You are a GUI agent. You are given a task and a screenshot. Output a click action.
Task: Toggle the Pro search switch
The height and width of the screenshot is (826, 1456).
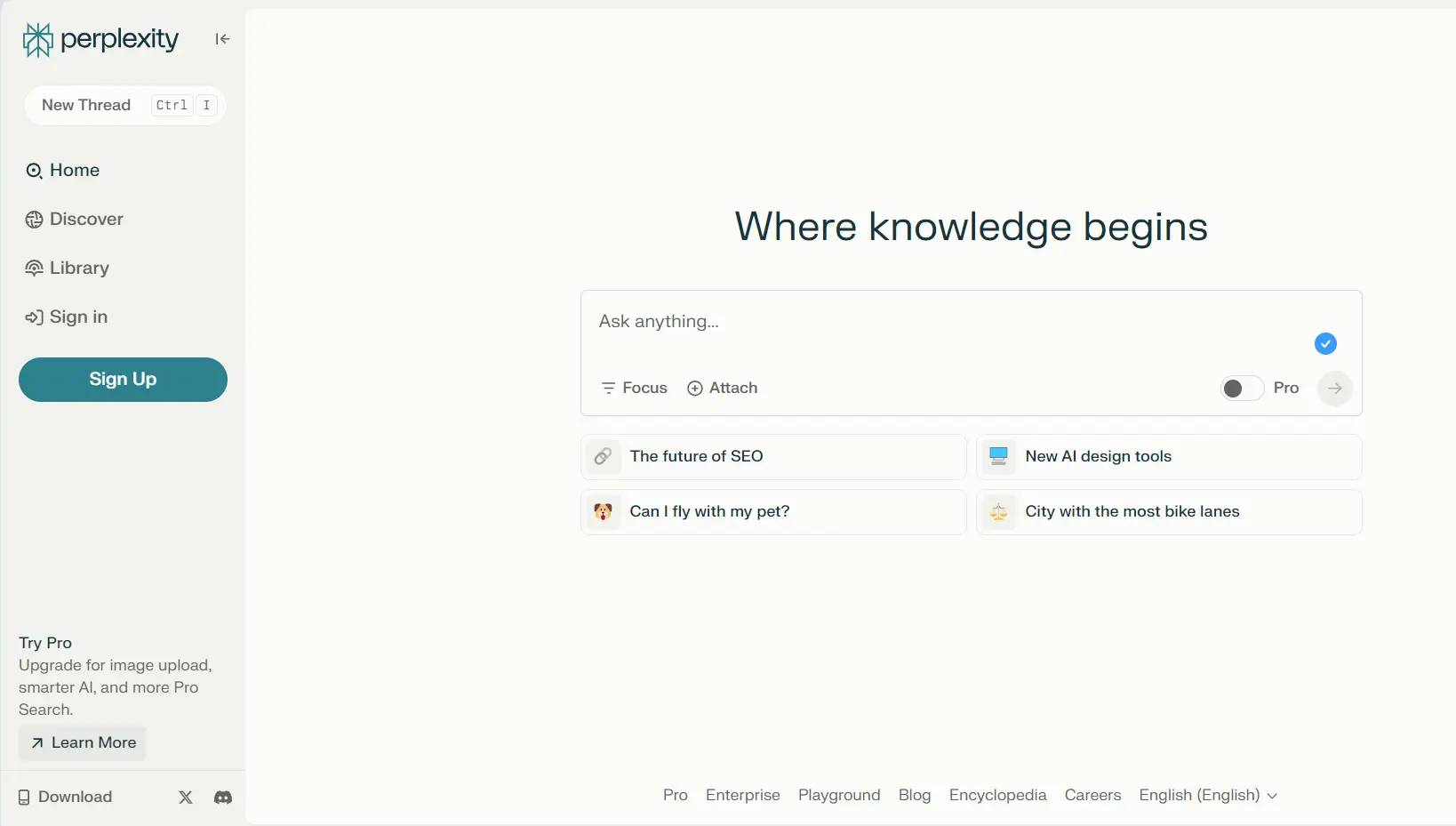[x=1242, y=389]
